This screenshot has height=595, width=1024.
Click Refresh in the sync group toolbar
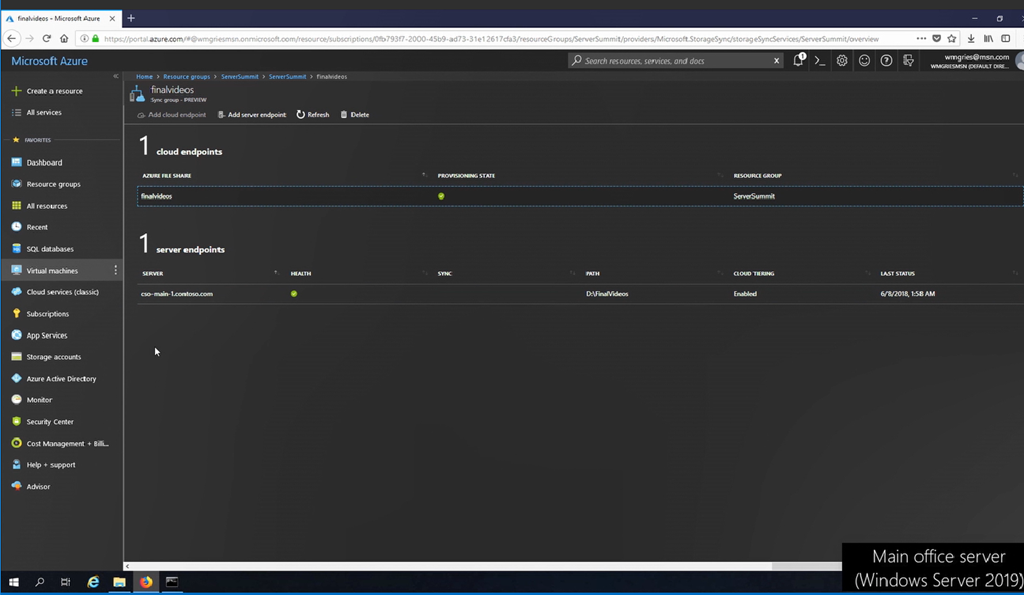coord(313,115)
